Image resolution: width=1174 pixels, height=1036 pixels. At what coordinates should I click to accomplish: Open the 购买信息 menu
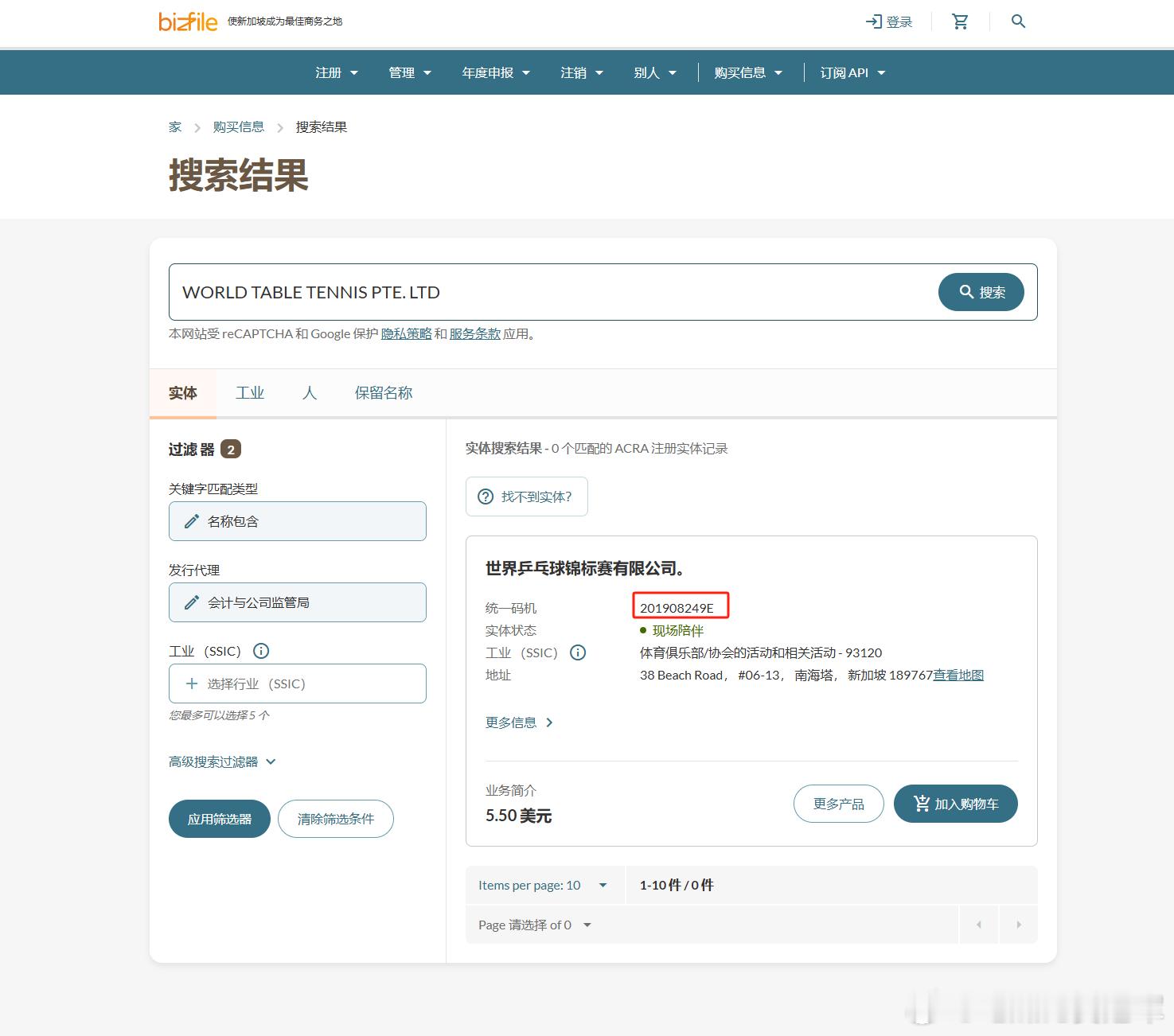[748, 72]
